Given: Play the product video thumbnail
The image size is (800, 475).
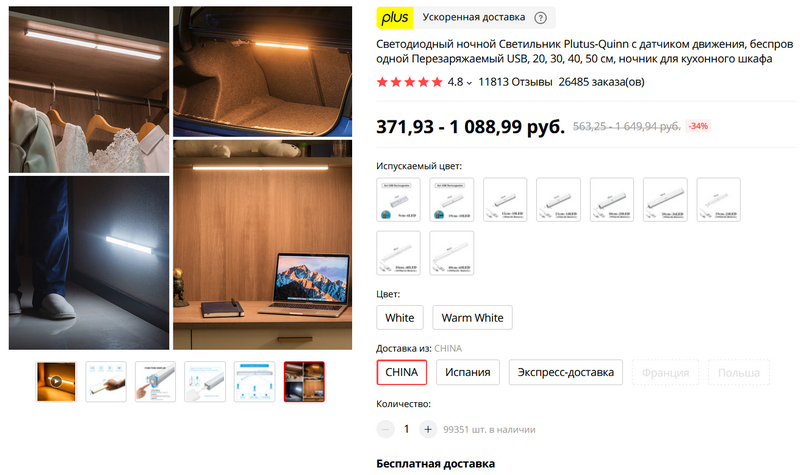Looking at the screenshot, I should tap(56, 382).
